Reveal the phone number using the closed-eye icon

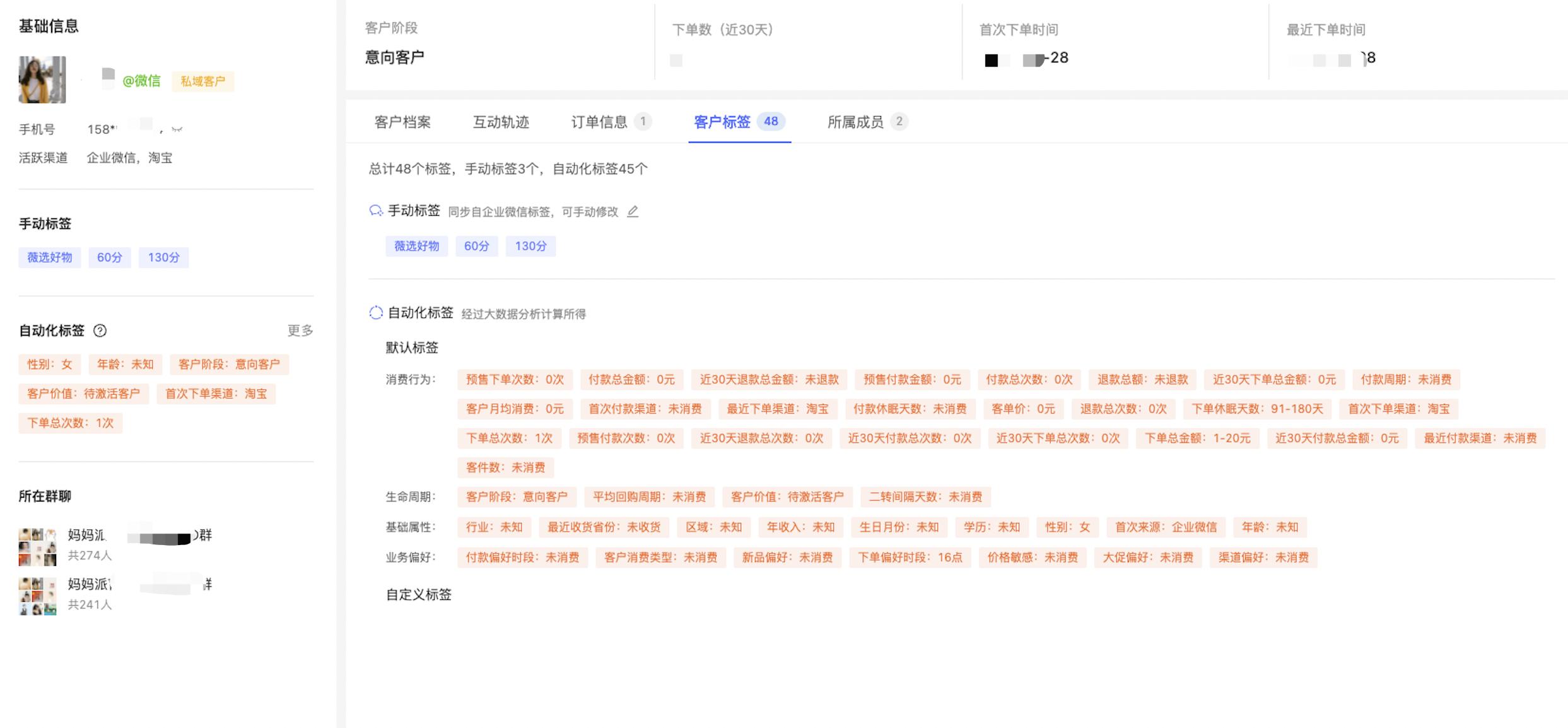177,129
